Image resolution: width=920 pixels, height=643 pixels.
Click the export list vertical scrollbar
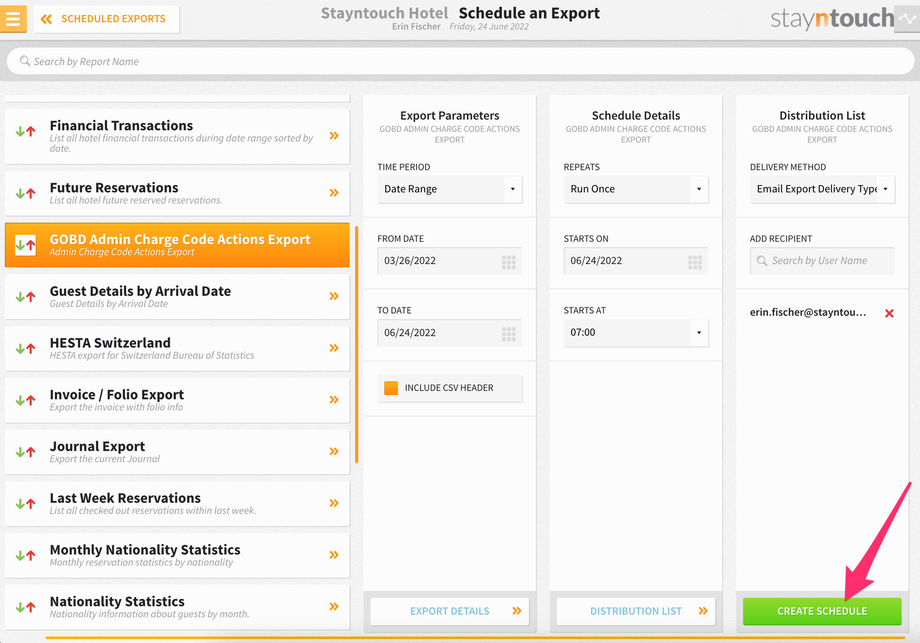[357, 345]
